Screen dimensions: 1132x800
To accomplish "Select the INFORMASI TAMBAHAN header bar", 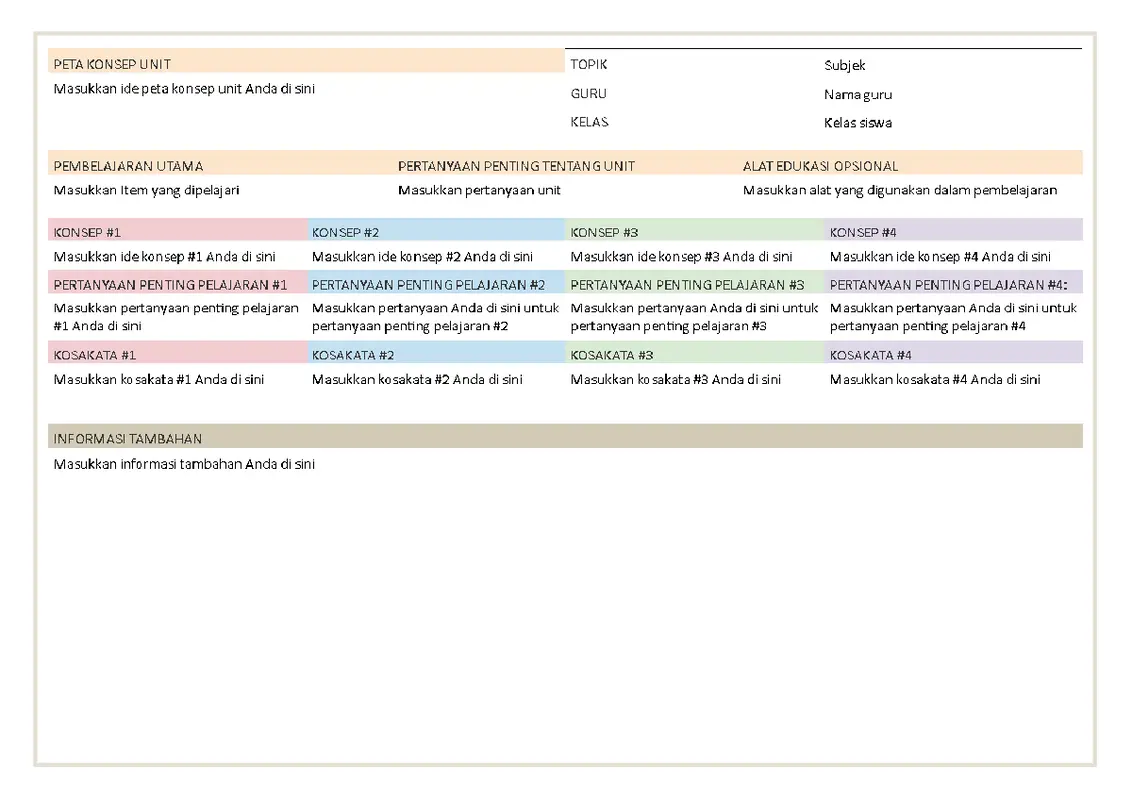I will (565, 438).
